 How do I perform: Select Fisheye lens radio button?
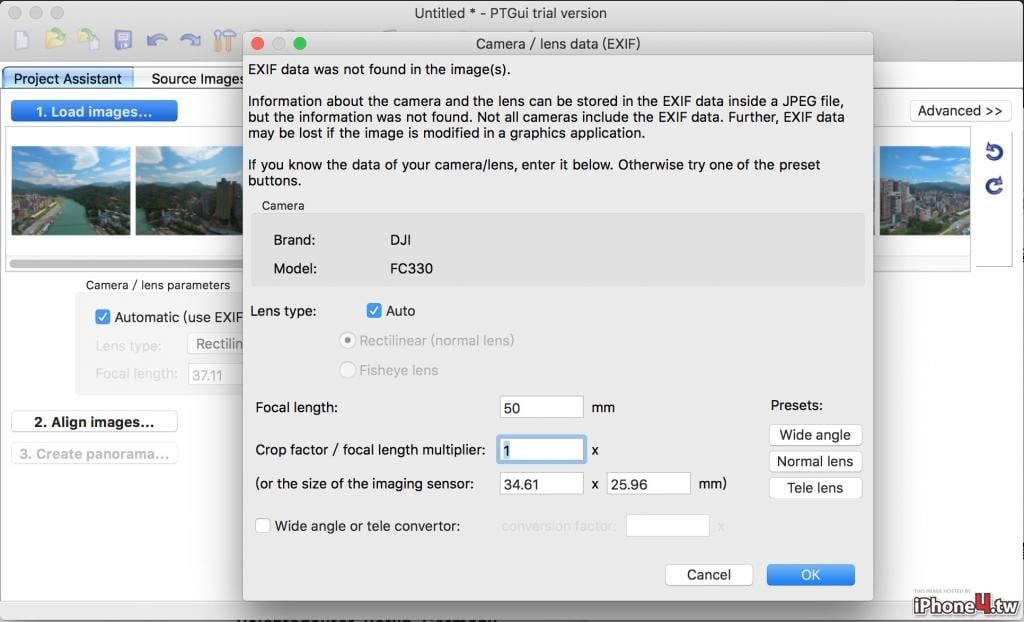(347, 370)
